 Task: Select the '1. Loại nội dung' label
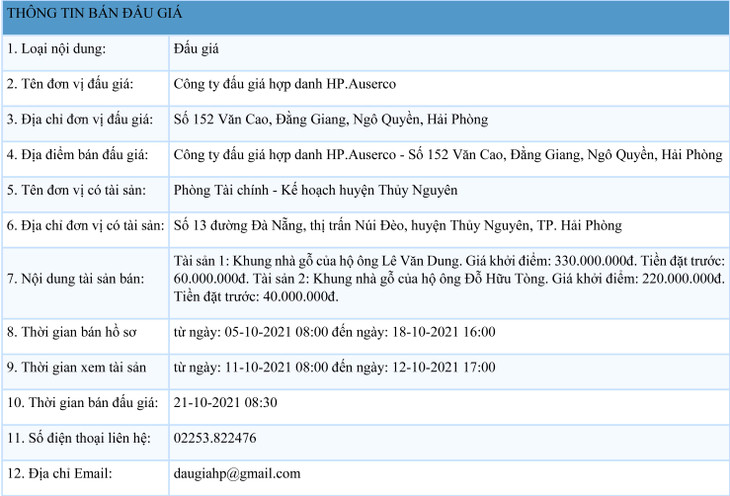click(56, 49)
